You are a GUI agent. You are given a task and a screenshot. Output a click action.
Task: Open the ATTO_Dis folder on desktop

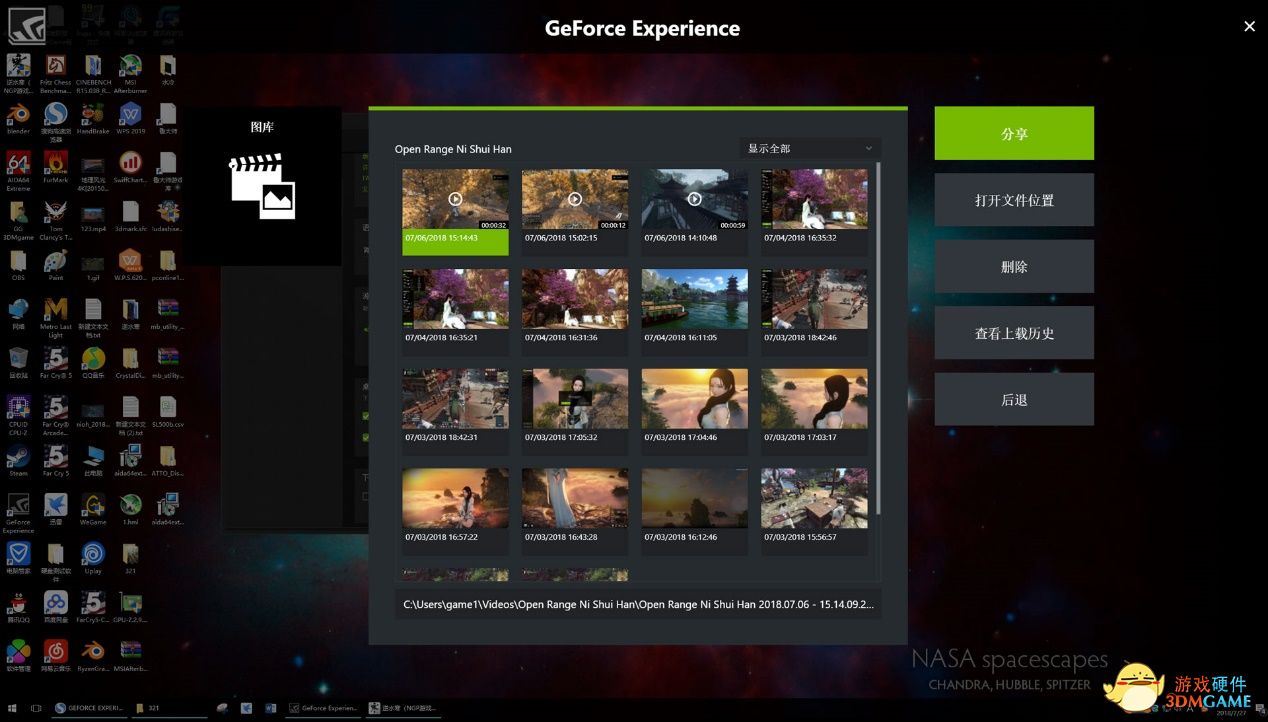tap(167, 461)
